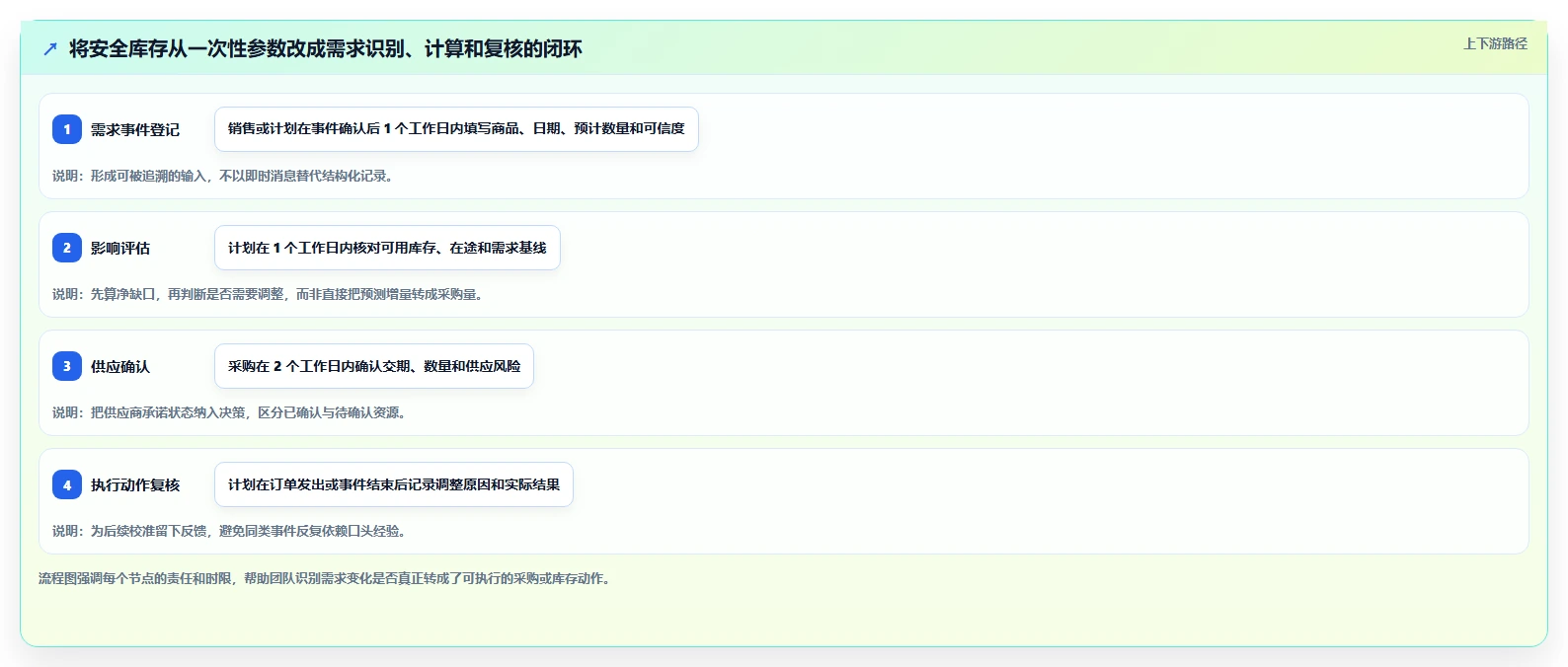Click the 上下游路径 label
1568x667 pixels.
coord(1495,43)
